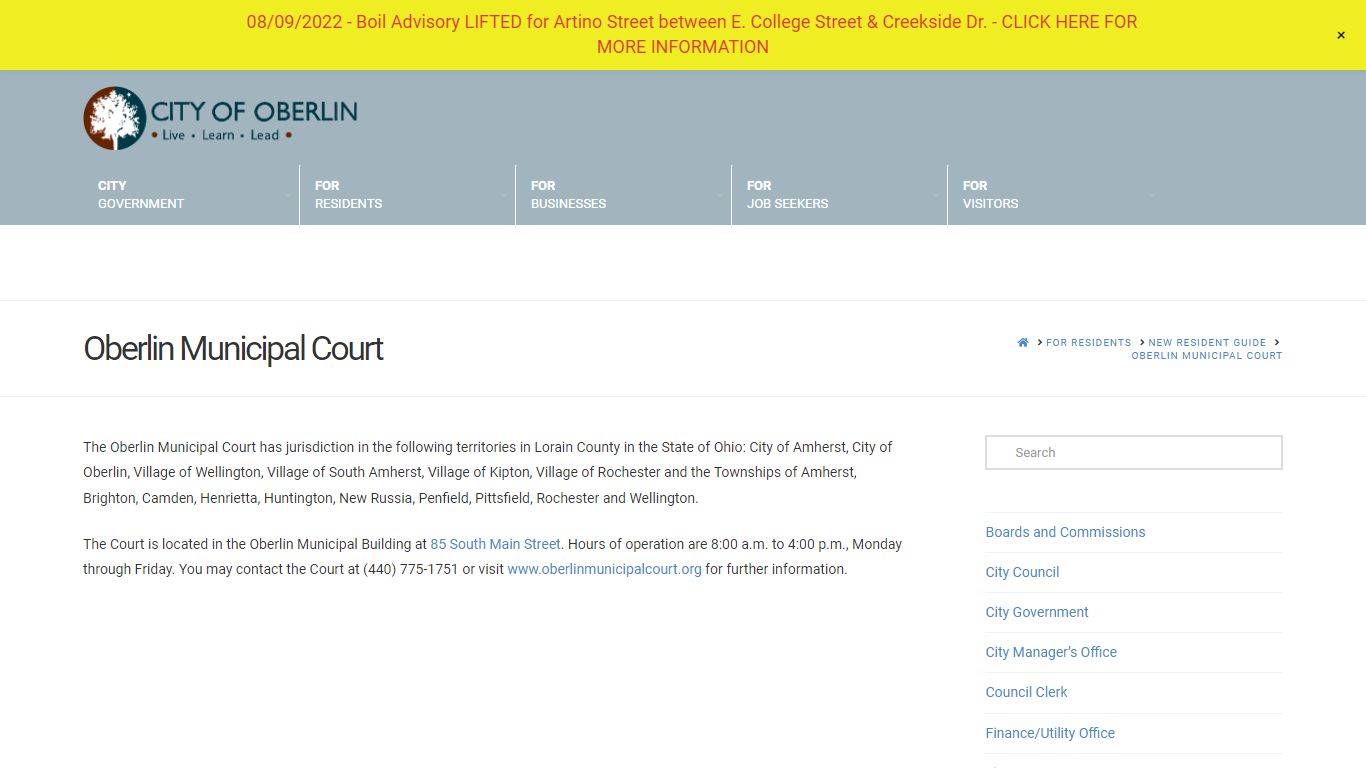The height and width of the screenshot is (768, 1366).
Task: Open the 85 South Main Street link
Action: [x=495, y=544]
